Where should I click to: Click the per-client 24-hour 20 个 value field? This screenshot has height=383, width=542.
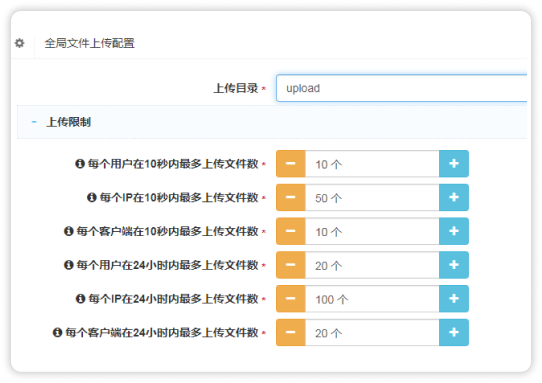(372, 333)
